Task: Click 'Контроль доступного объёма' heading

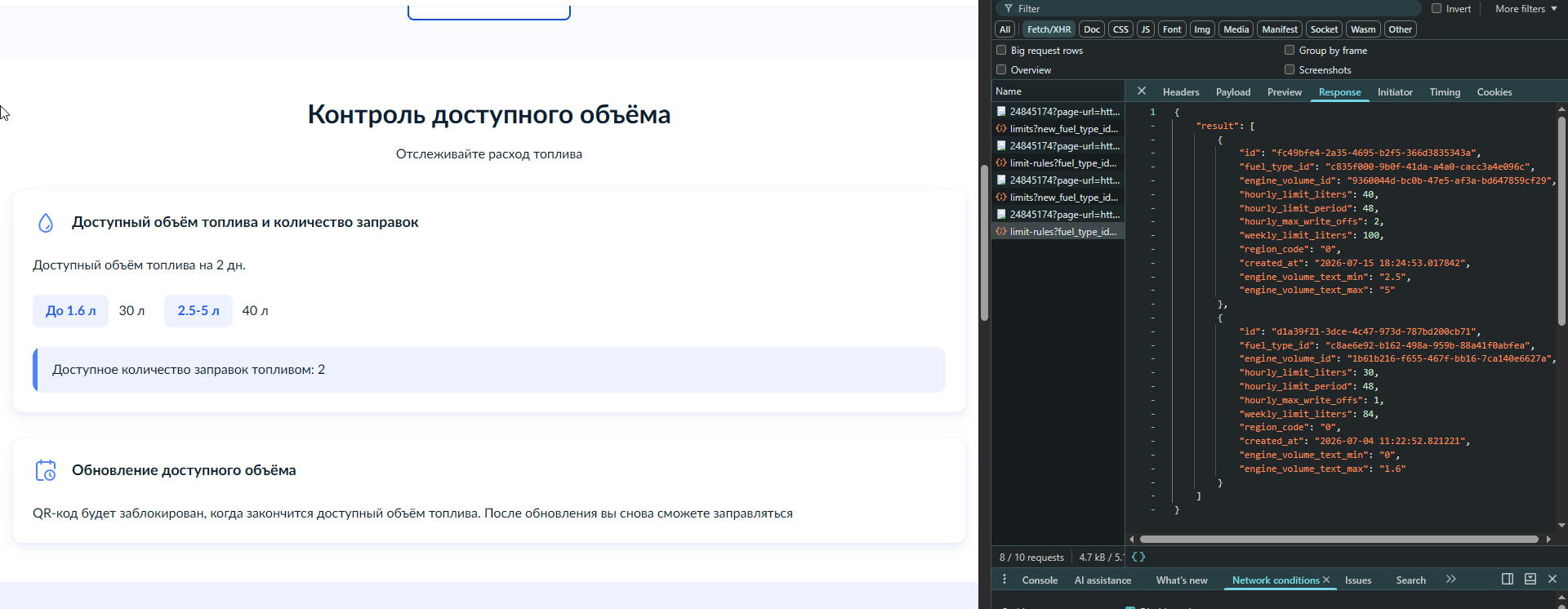Action: coord(488,114)
